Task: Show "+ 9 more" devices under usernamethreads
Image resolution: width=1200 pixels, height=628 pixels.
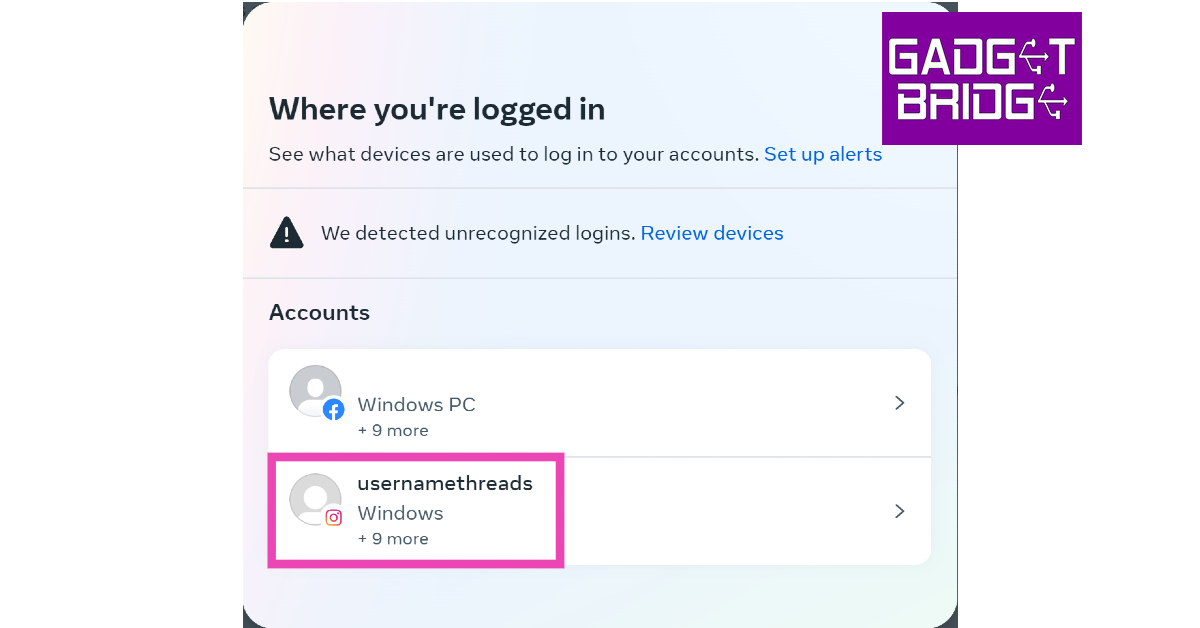Action: click(393, 539)
